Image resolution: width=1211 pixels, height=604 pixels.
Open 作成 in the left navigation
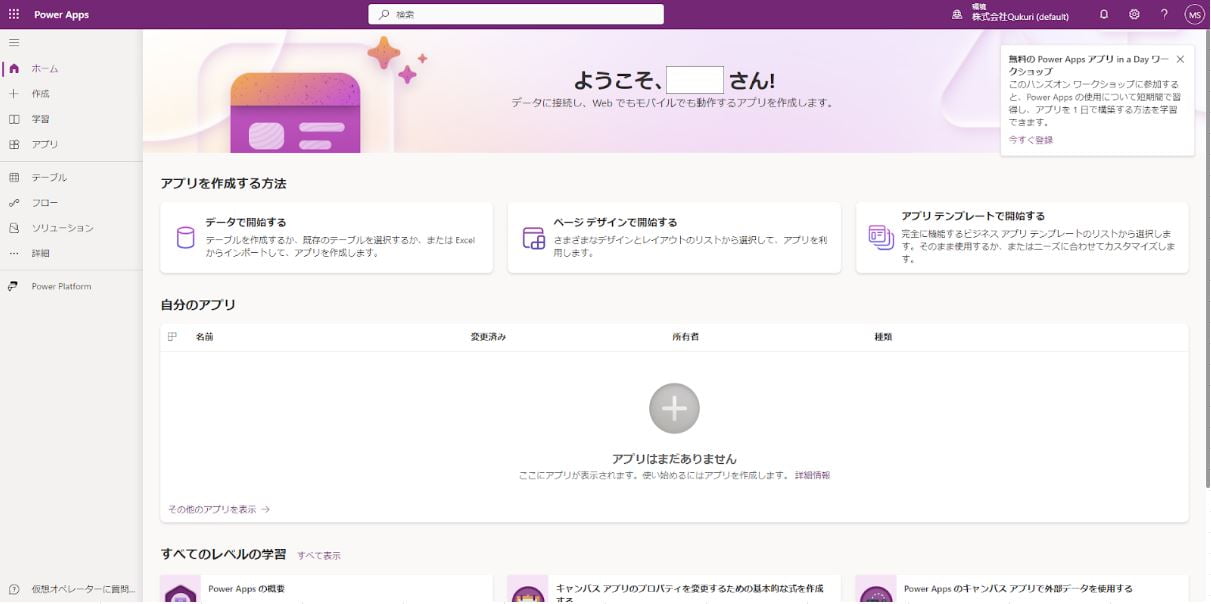pyautogui.click(x=40, y=94)
